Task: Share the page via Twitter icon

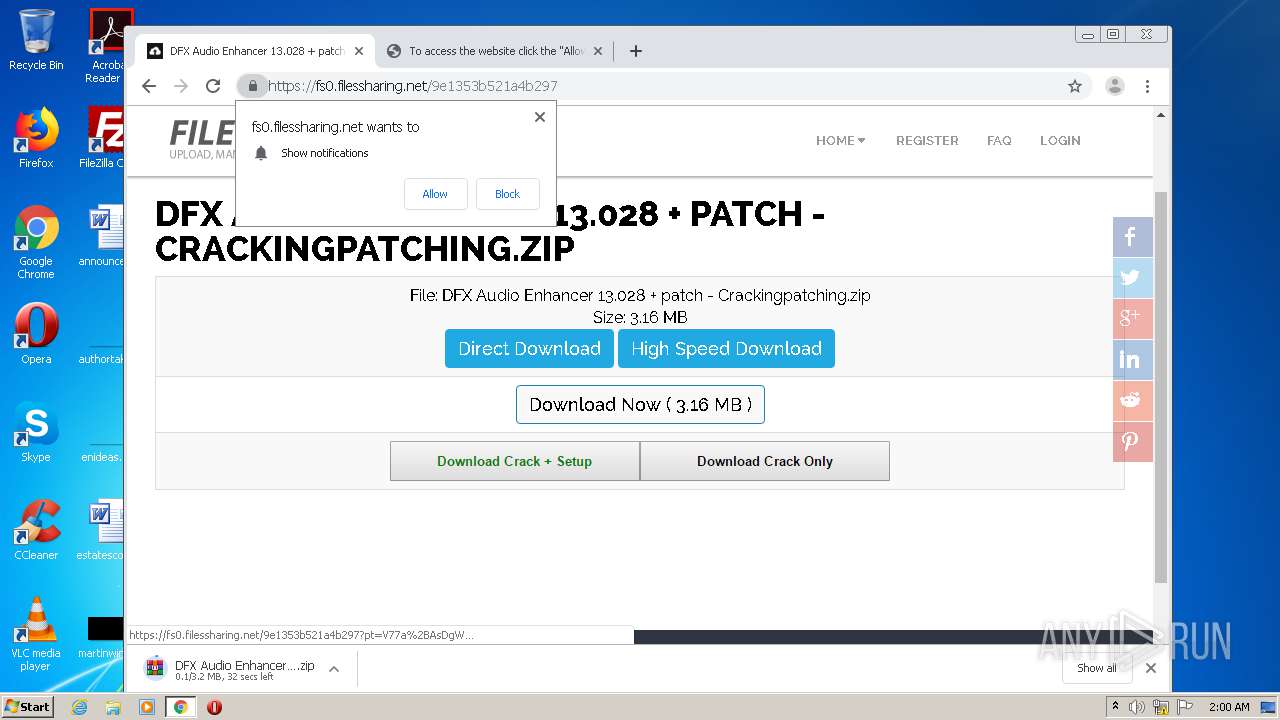Action: tap(1132, 278)
